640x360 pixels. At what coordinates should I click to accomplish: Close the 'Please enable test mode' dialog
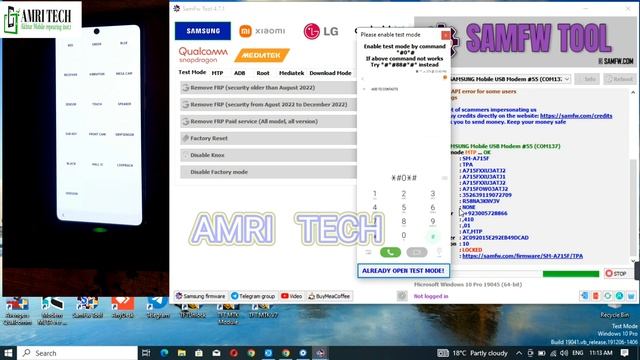[446, 35]
